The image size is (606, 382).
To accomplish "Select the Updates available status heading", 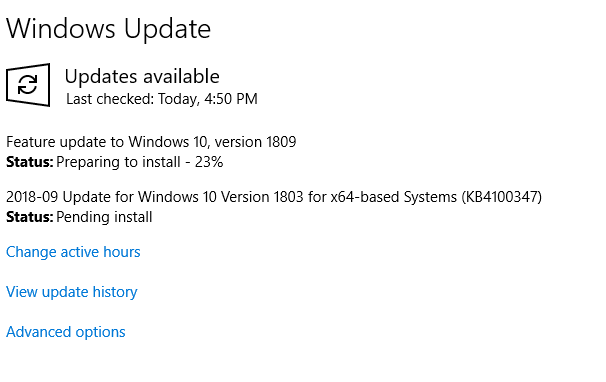I will [x=142, y=76].
